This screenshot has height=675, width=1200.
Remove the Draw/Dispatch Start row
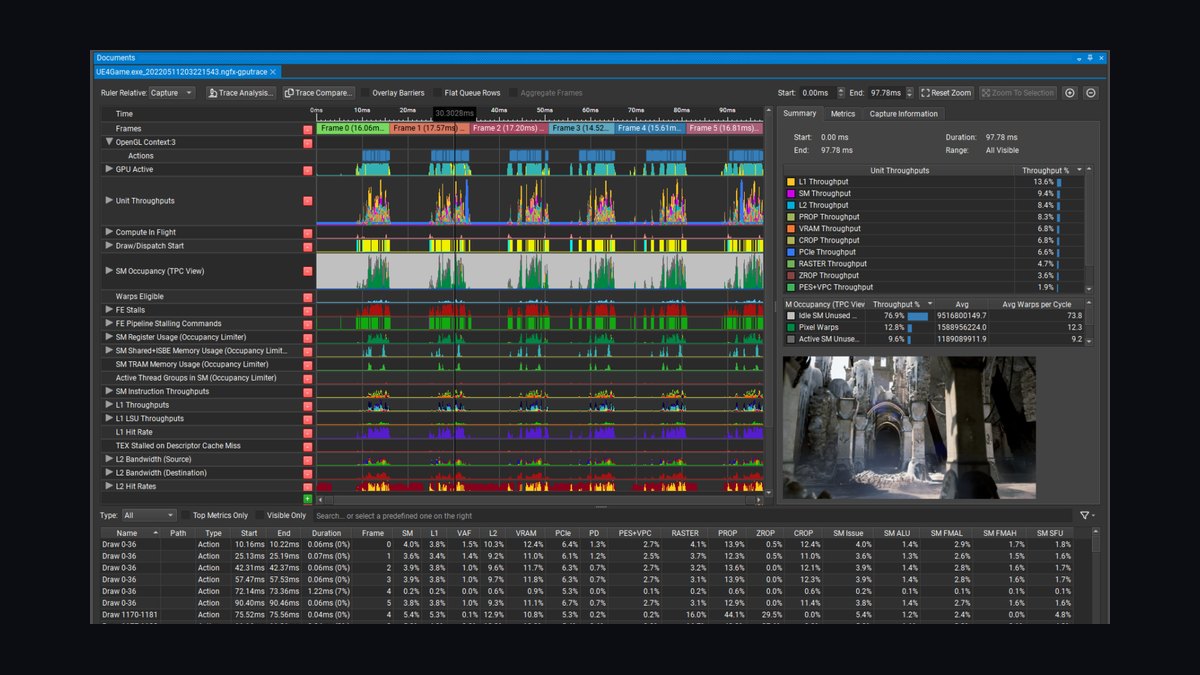tap(308, 246)
